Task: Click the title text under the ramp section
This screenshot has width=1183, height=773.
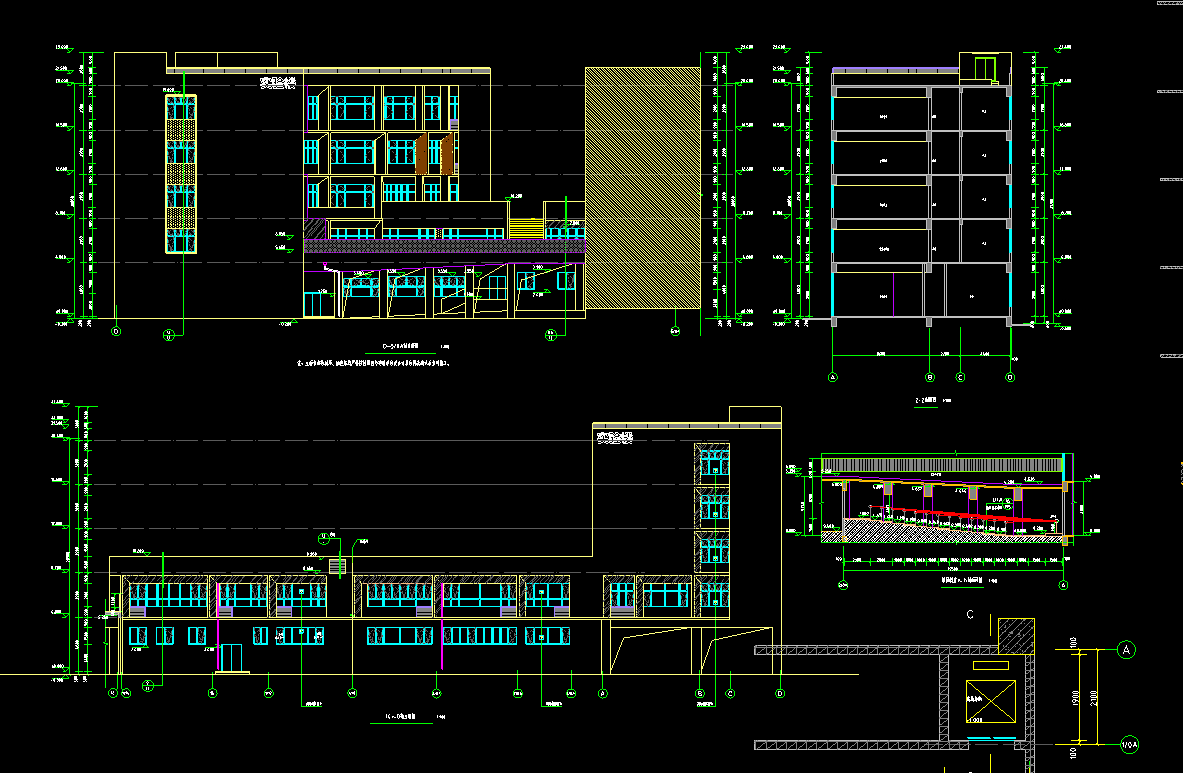Action: [x=960, y=580]
